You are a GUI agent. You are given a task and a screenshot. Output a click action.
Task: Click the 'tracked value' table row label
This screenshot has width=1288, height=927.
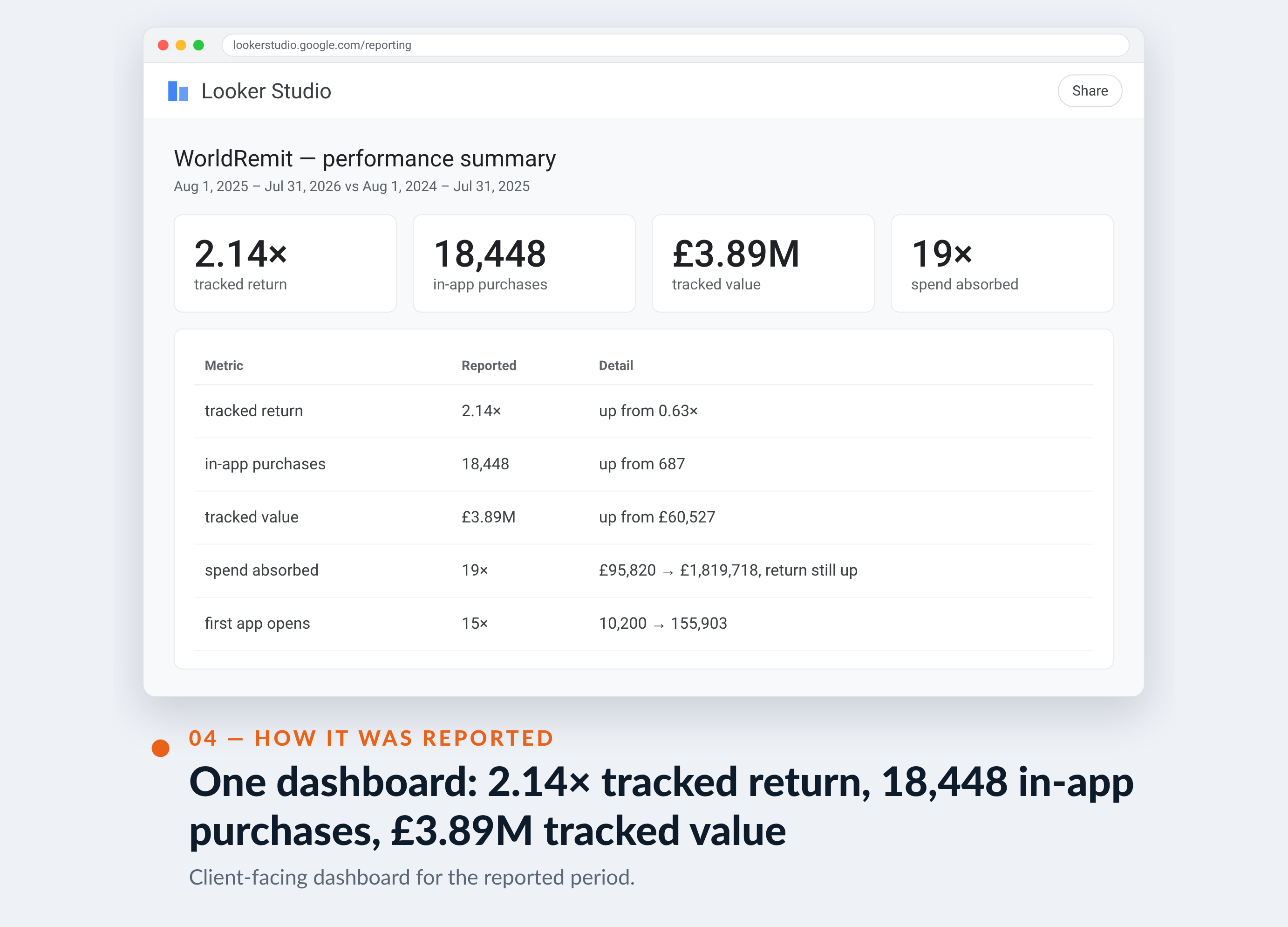(252, 517)
